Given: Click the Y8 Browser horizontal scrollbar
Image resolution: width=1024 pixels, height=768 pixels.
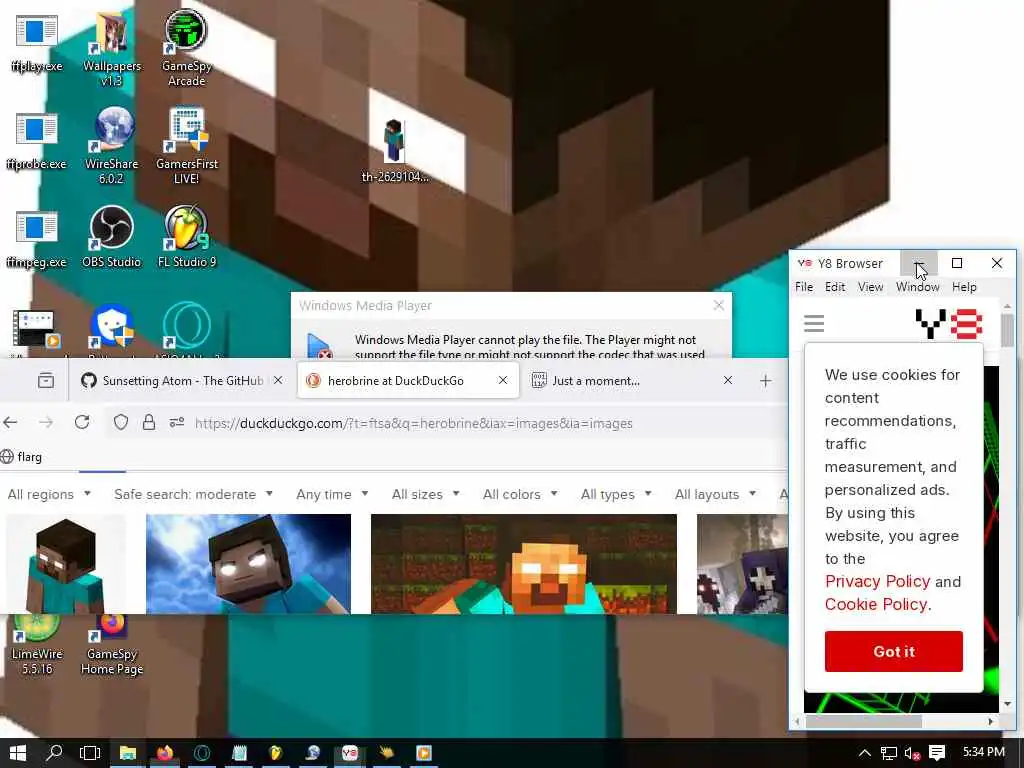Looking at the screenshot, I should pyautogui.click(x=863, y=721).
